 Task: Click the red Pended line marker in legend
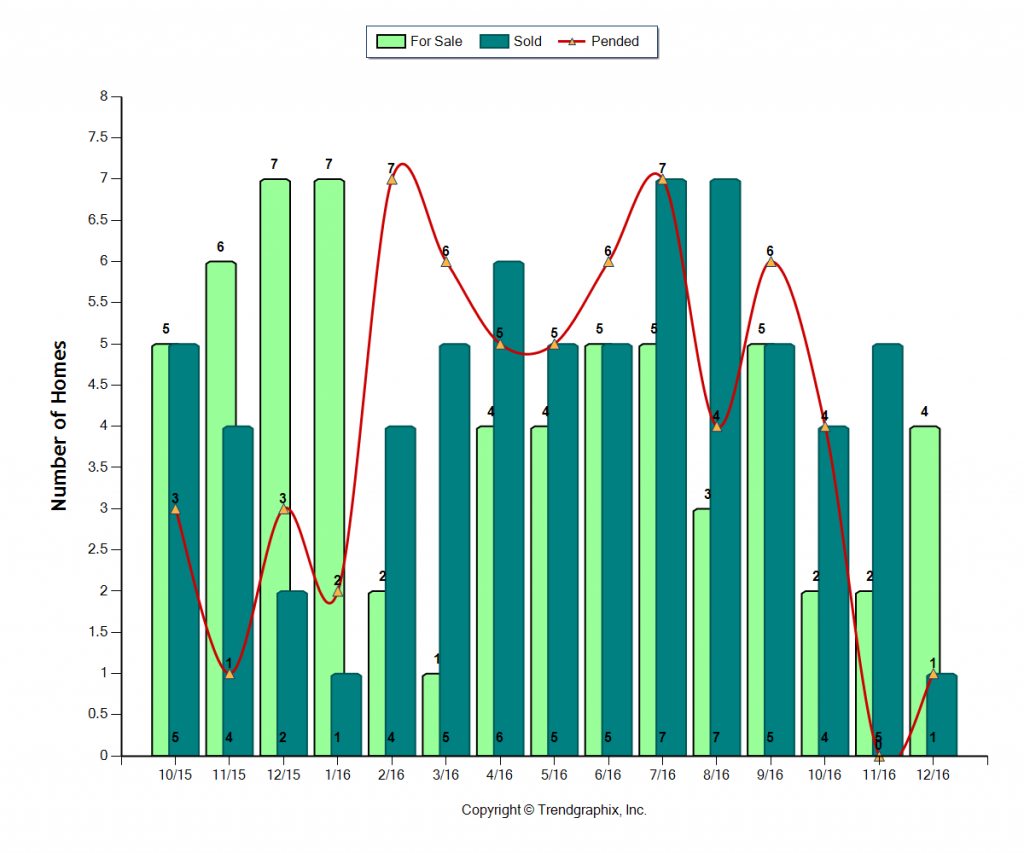pos(571,42)
